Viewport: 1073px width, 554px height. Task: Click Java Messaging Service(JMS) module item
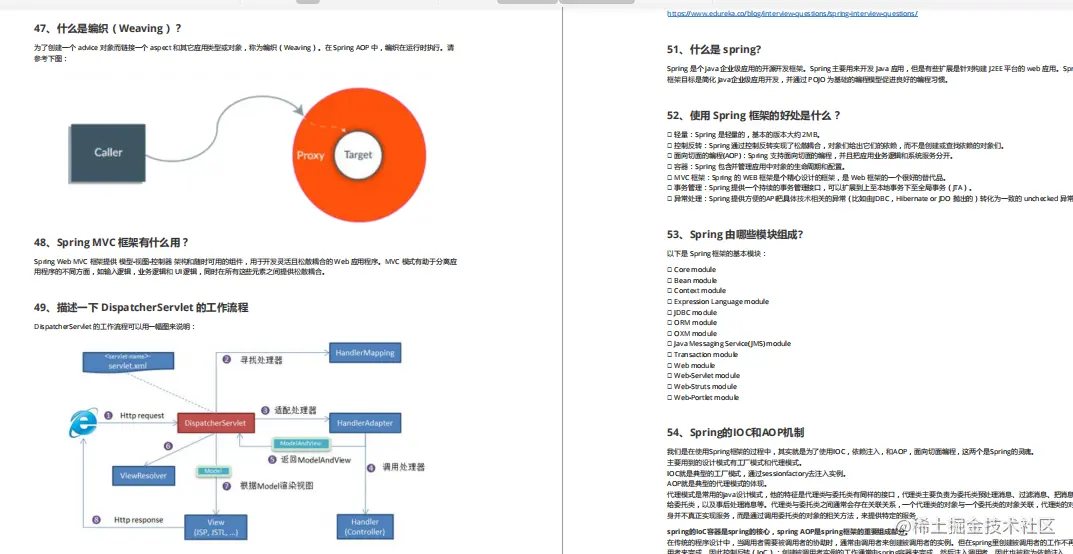click(729, 344)
